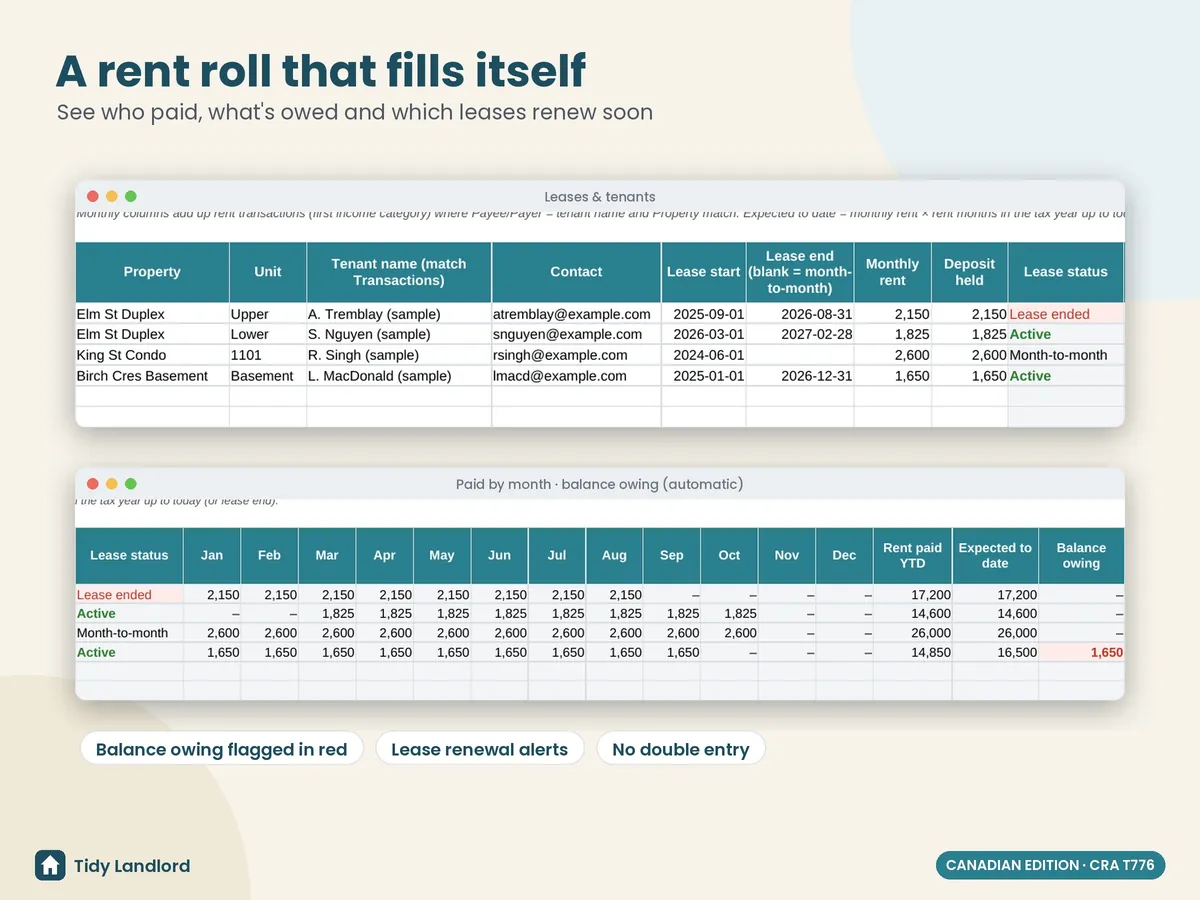Click Month-to-month status in Paid by month window
The height and width of the screenshot is (900, 1200).
pos(129,633)
